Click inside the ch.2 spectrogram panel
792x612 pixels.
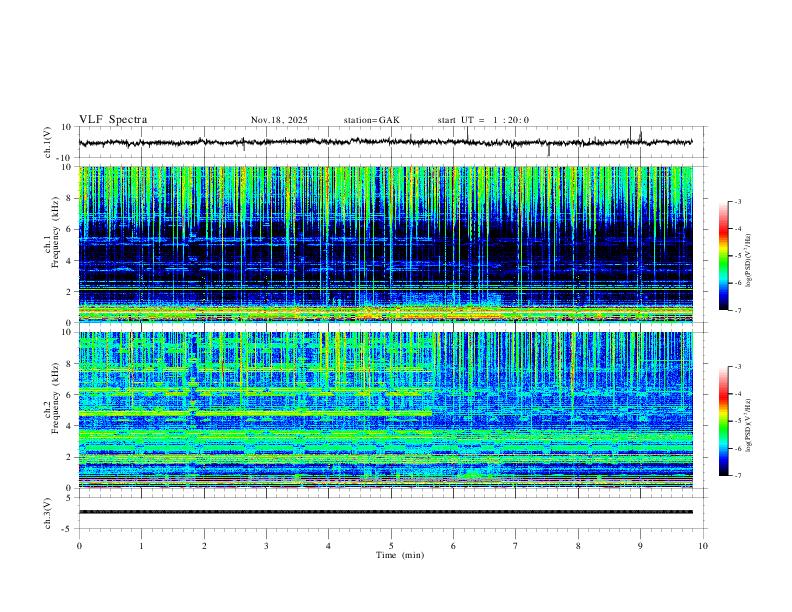click(x=386, y=410)
